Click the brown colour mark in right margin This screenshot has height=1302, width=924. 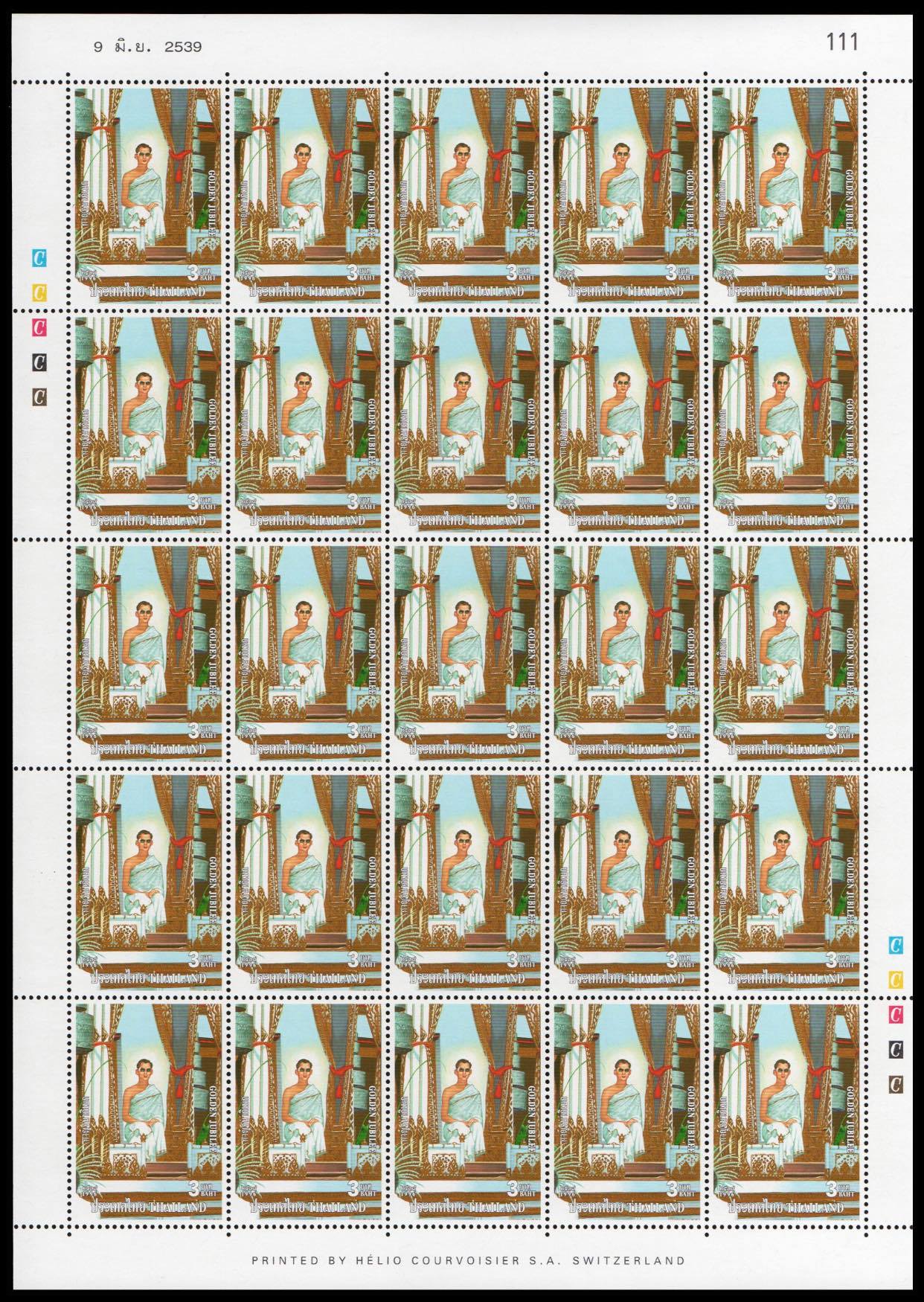896,1083
